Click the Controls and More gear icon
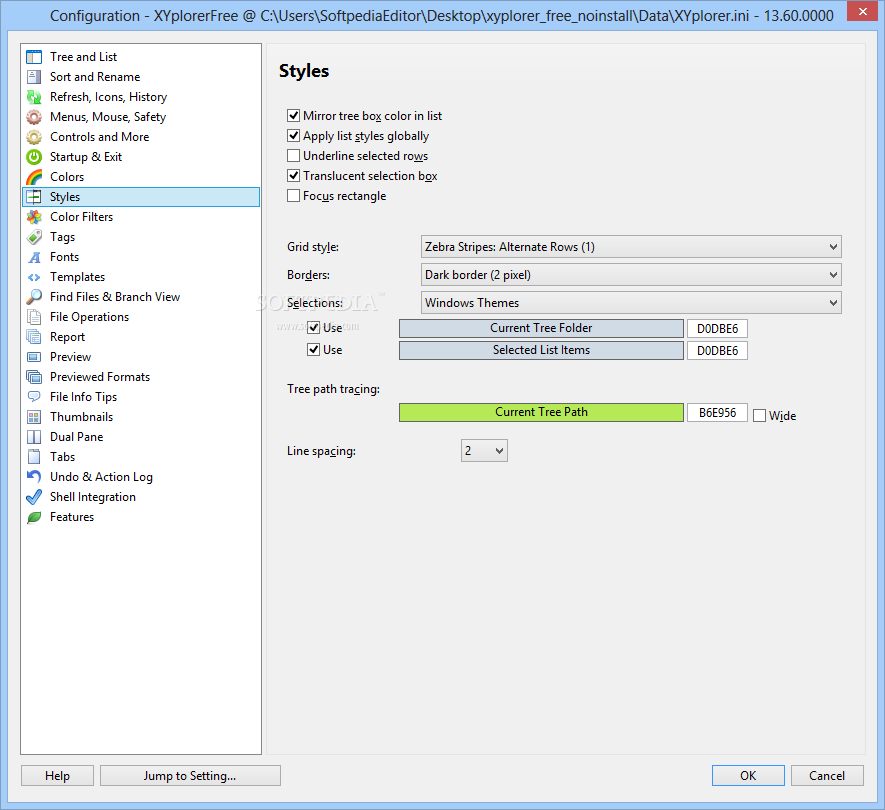The image size is (885, 810). pos(34,137)
